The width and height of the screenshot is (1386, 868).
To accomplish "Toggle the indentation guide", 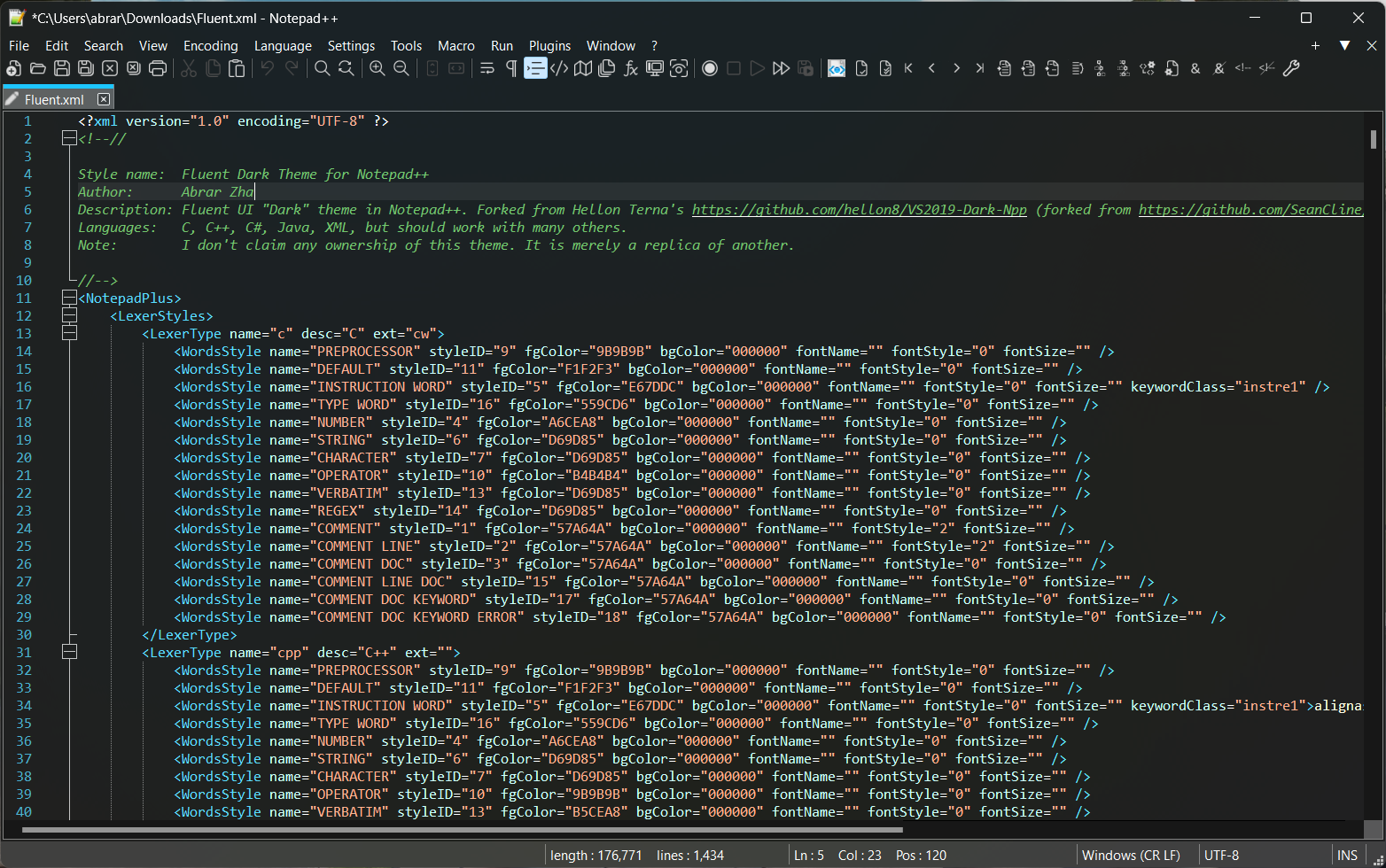I will pyautogui.click(x=535, y=68).
